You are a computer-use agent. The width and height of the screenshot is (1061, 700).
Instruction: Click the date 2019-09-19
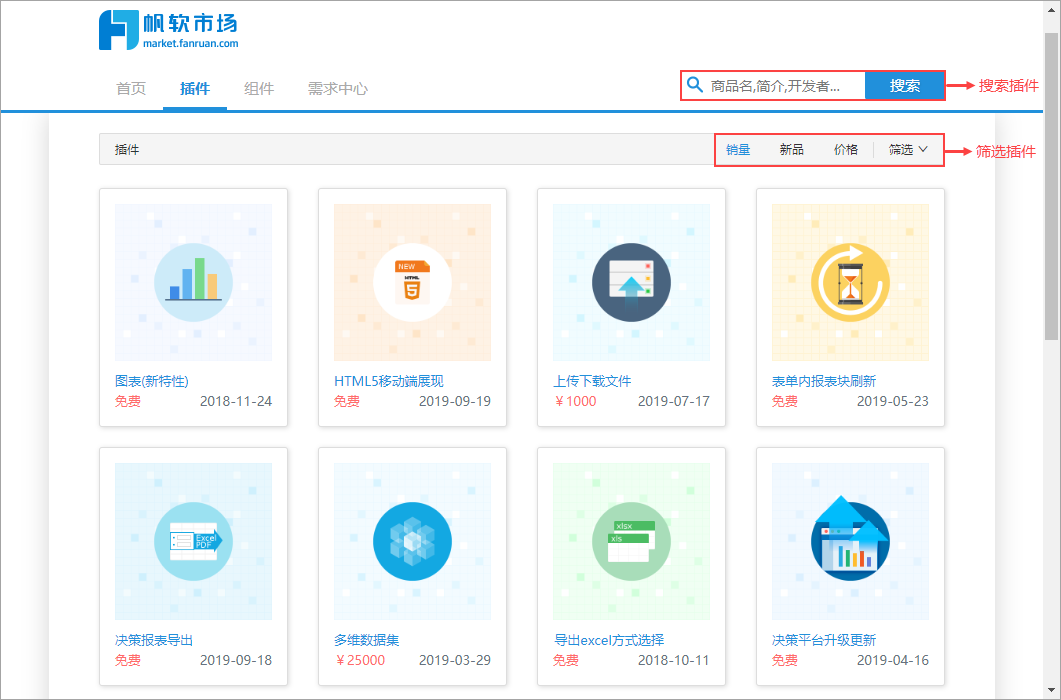pyautogui.click(x=455, y=401)
